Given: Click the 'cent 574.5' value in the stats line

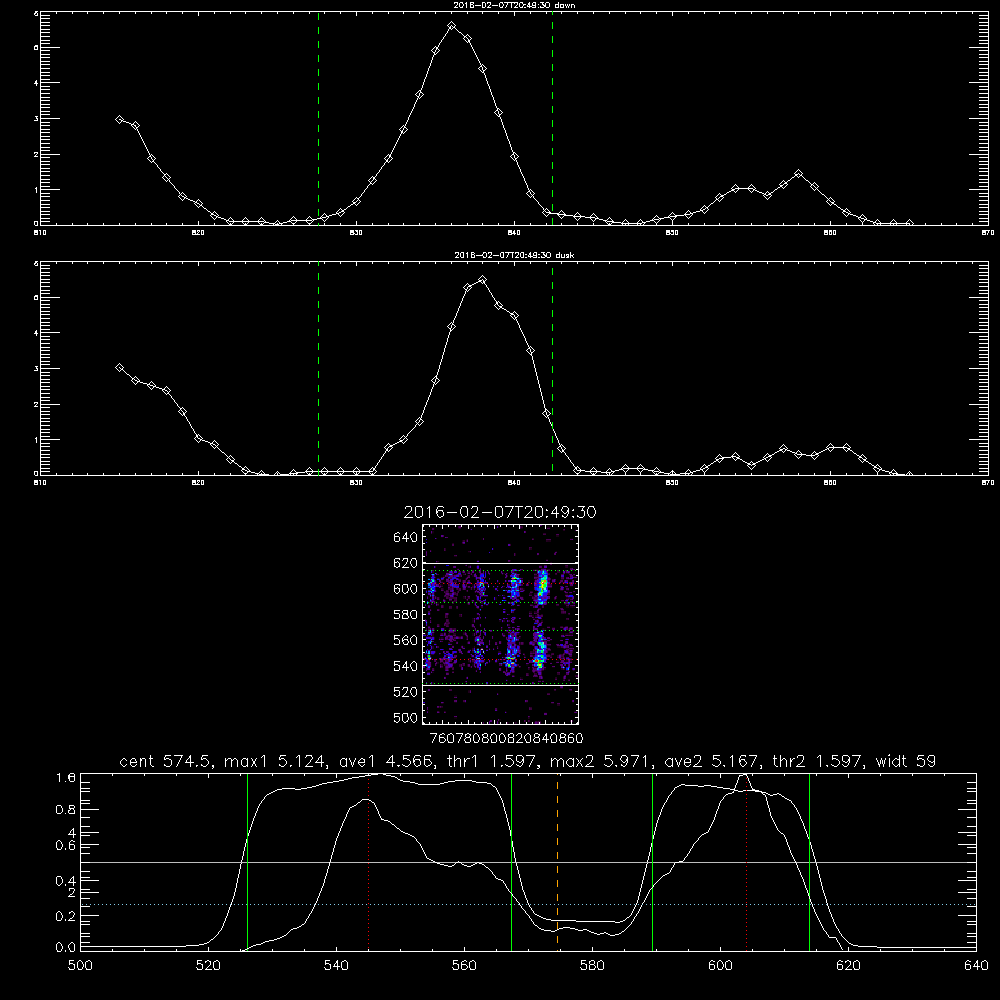Looking at the screenshot, I should tap(166, 761).
